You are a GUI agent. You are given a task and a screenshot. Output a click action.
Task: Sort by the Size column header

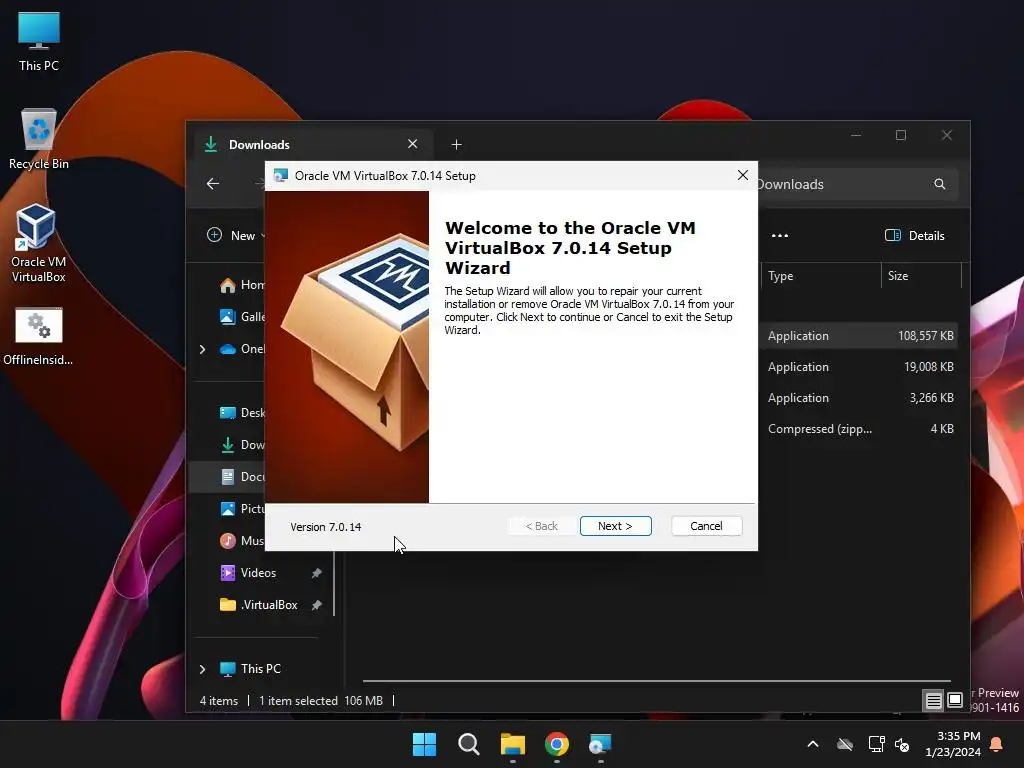[x=921, y=276]
